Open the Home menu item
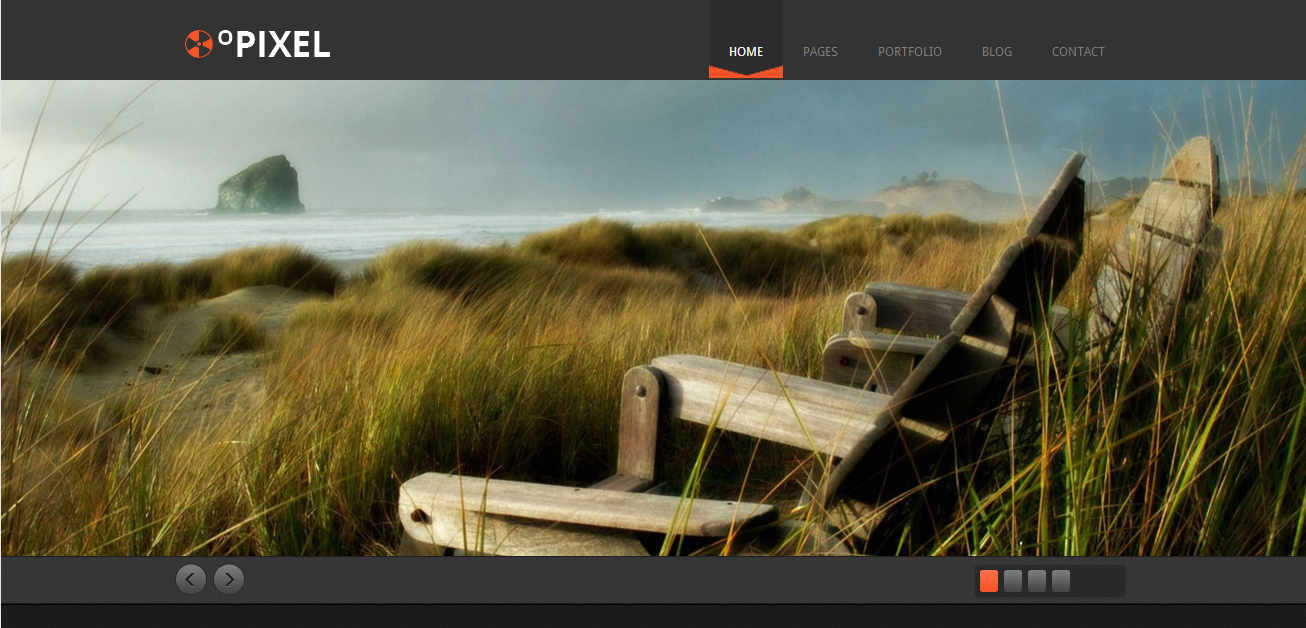 tap(746, 51)
